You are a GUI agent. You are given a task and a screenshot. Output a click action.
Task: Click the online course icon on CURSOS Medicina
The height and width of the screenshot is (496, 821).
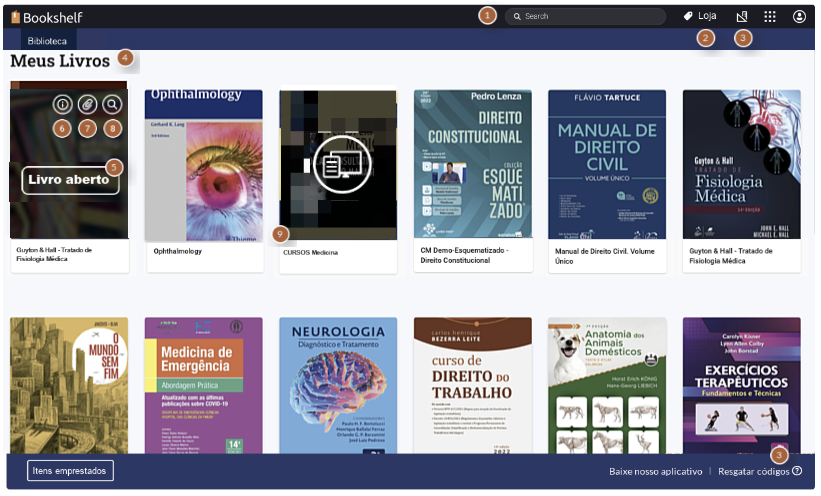342,164
